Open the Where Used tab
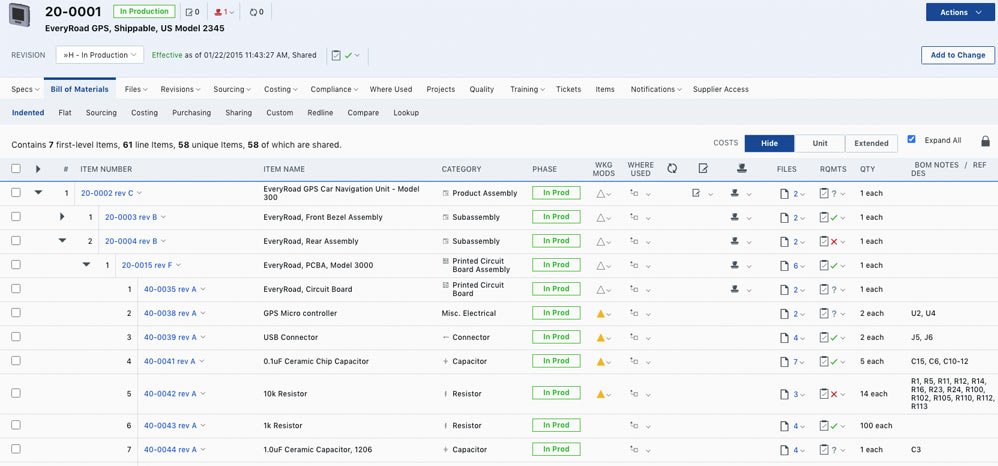 coord(391,90)
